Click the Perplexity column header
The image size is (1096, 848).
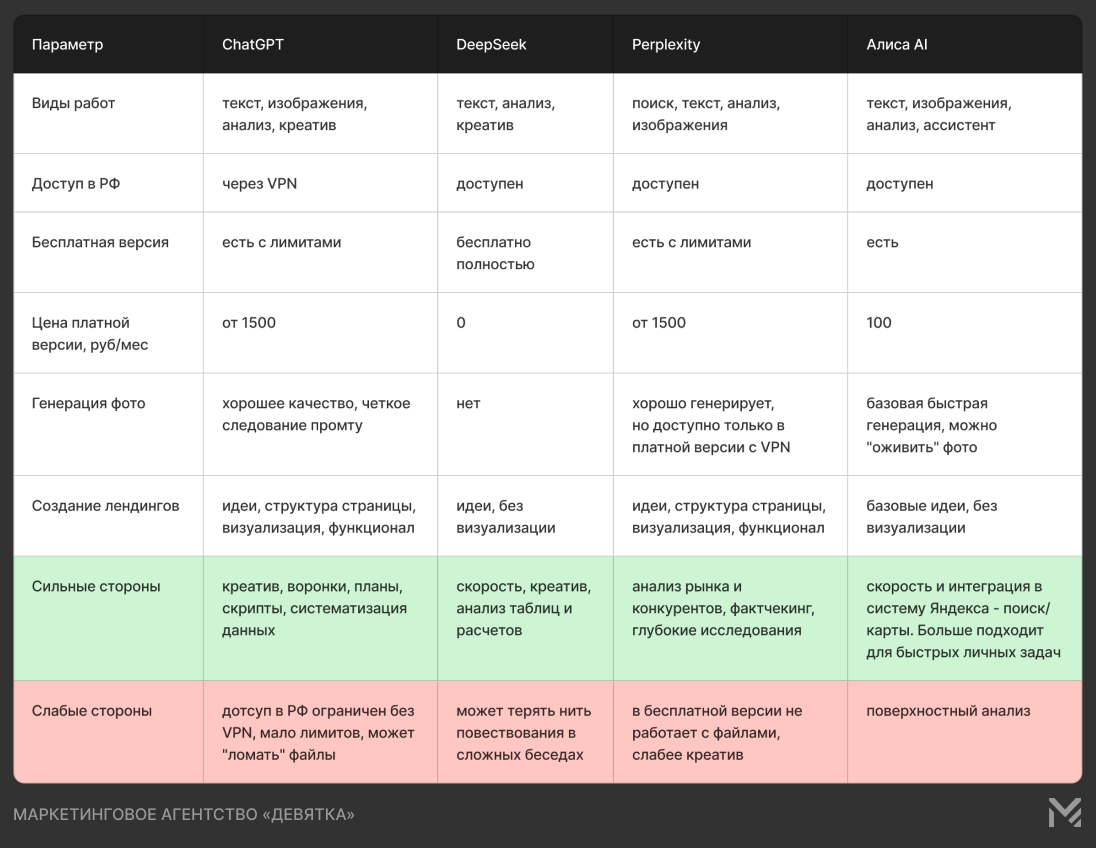point(666,45)
